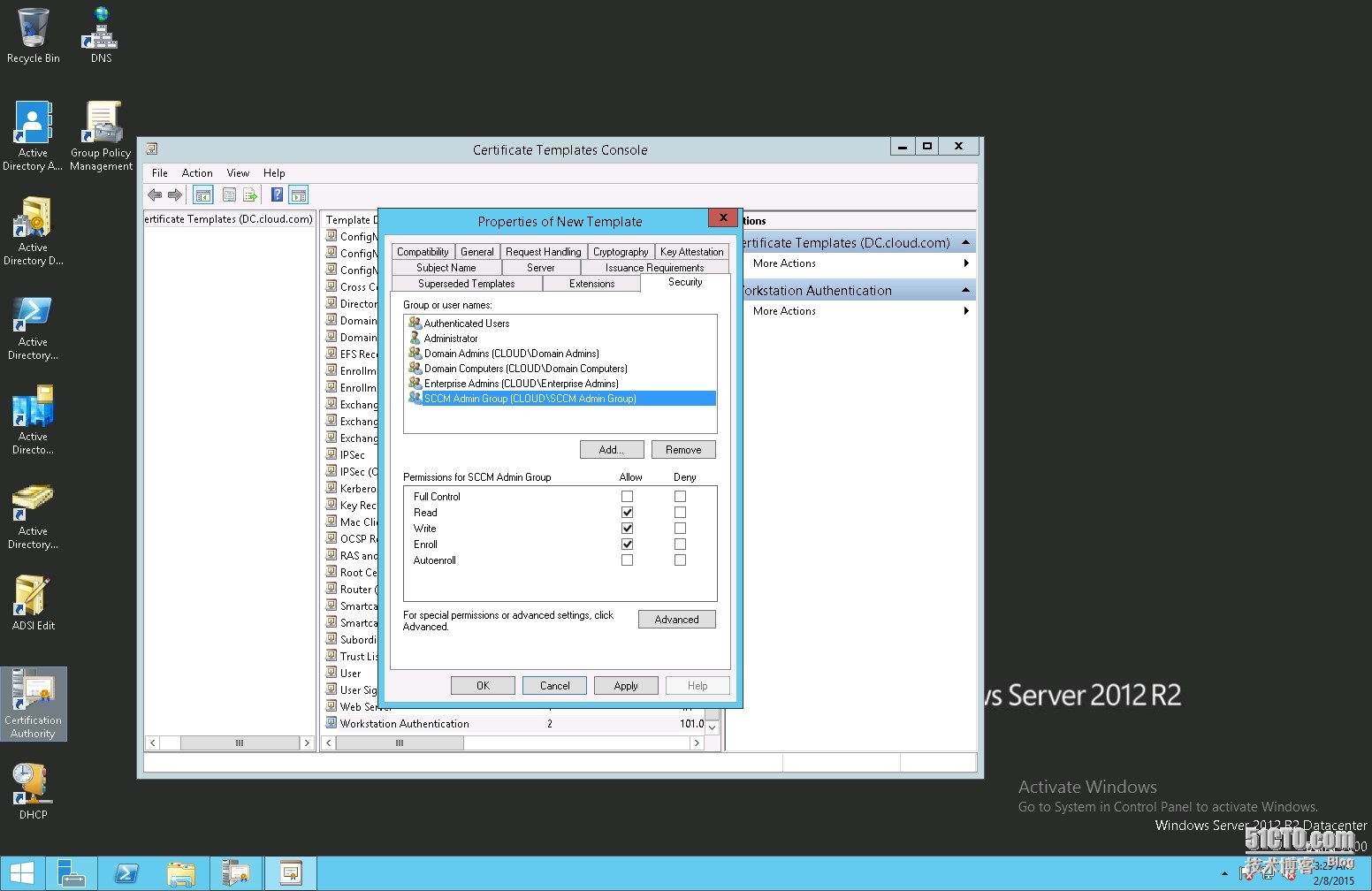Click the Remove button
This screenshot has height=891, width=1372.
683,450
